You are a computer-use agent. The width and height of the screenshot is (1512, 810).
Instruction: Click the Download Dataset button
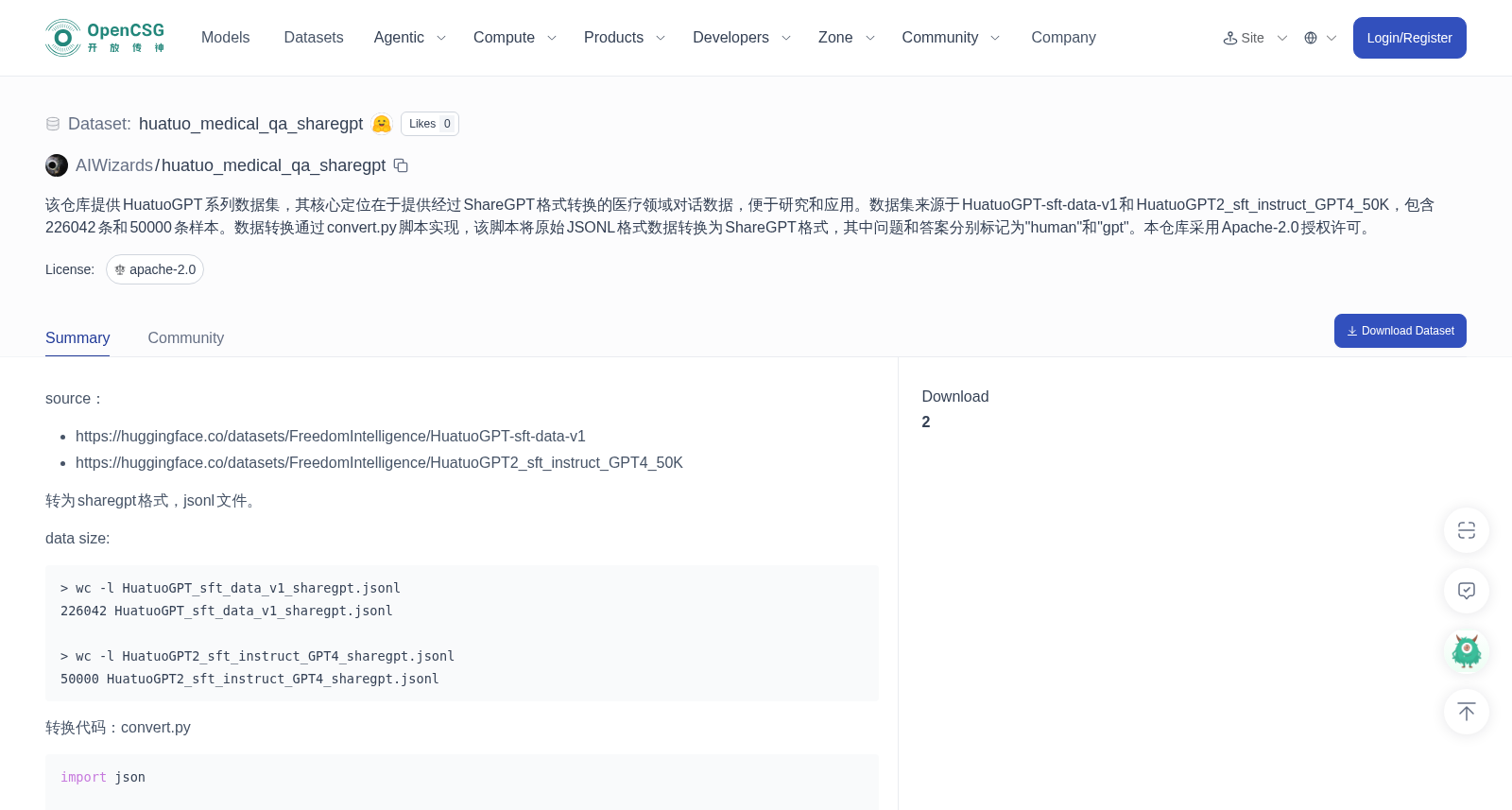1400,331
